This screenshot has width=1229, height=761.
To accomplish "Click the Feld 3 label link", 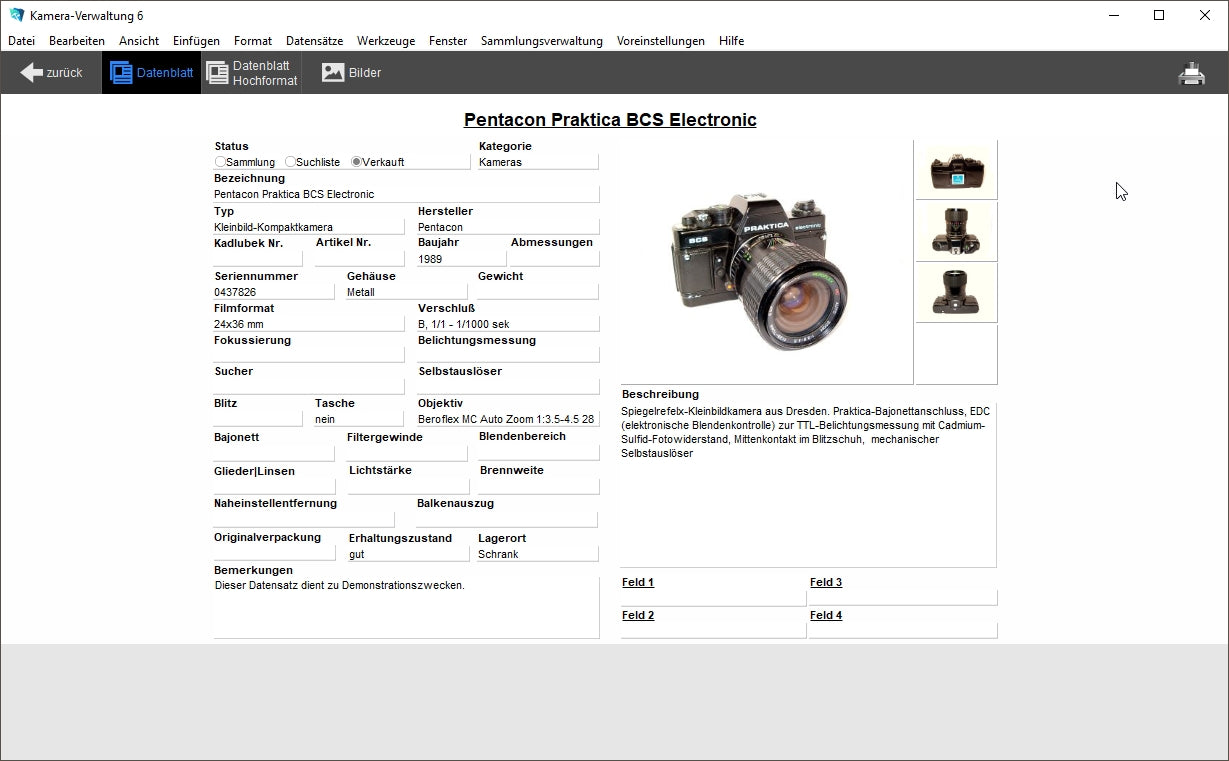I will coord(825,582).
